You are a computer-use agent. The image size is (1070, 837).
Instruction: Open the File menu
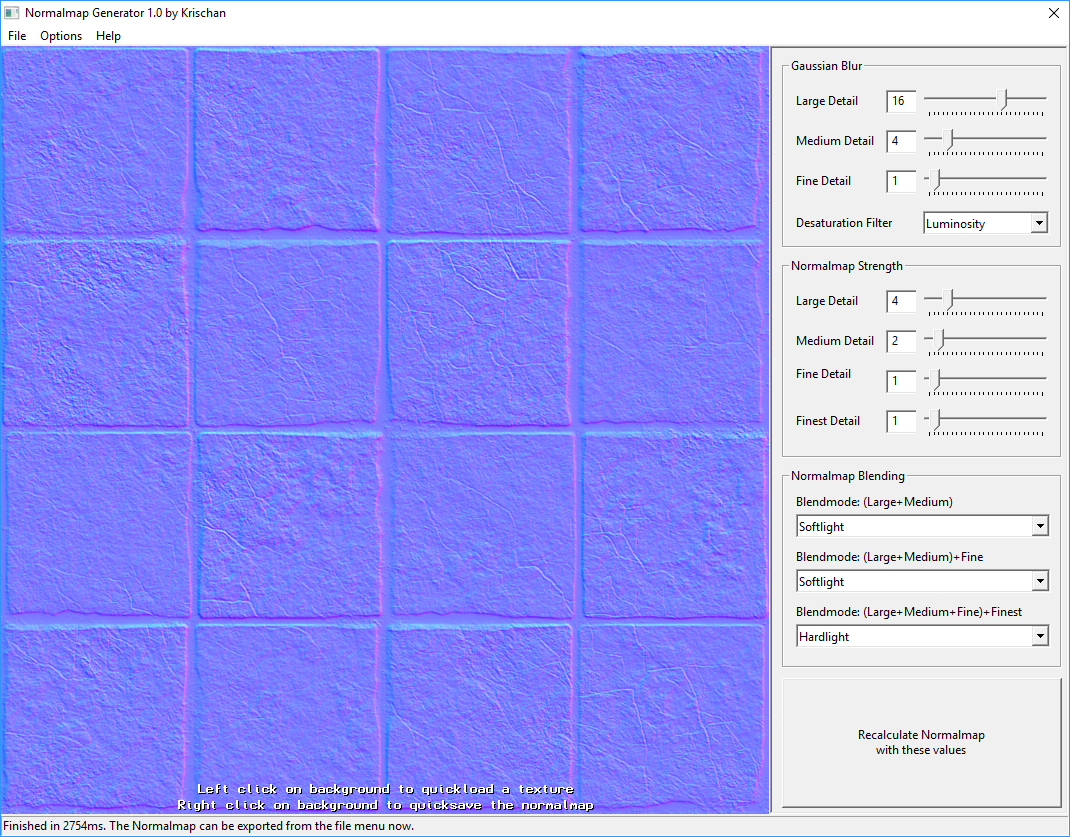(17, 36)
